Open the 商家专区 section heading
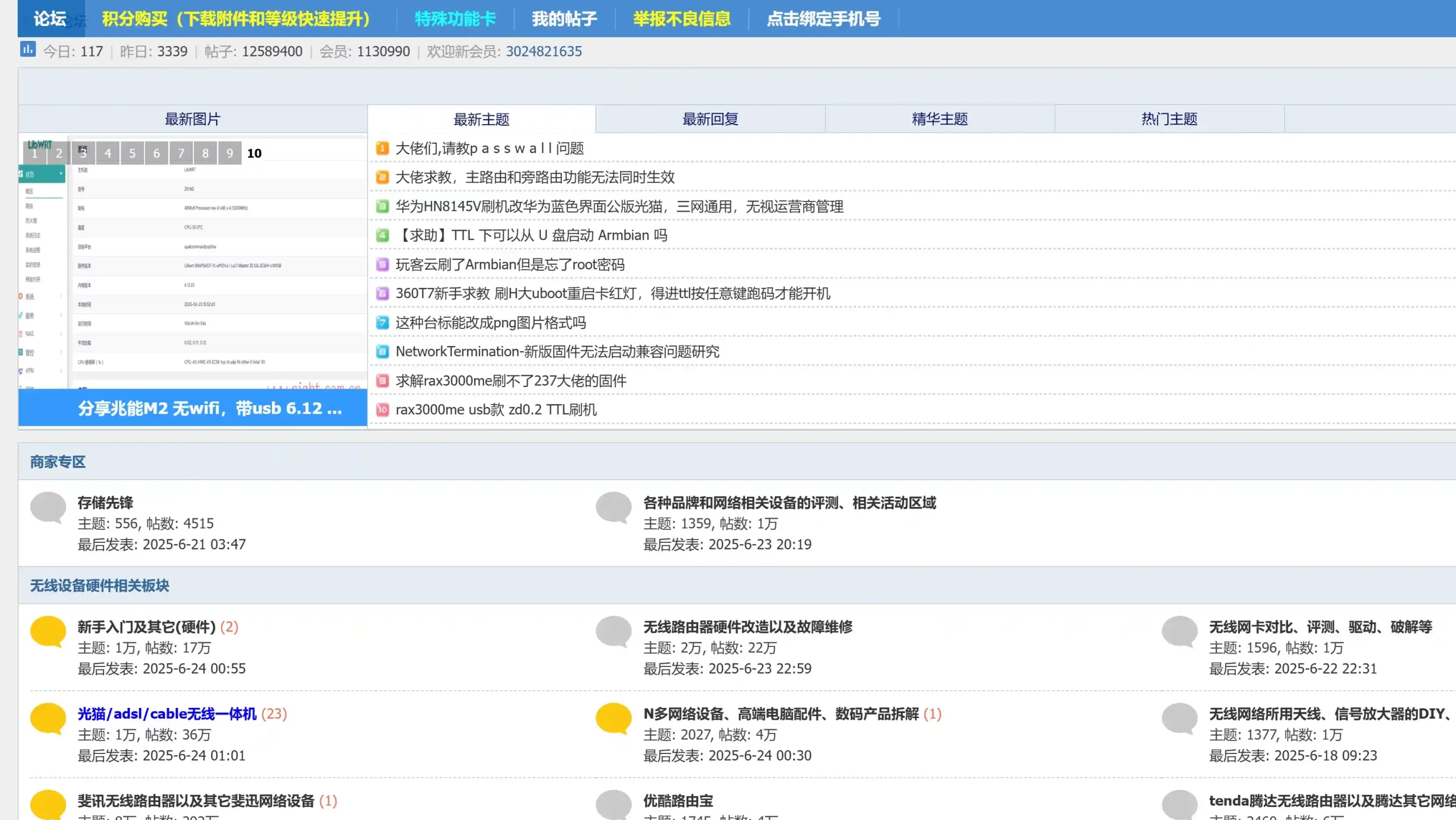This screenshot has width=1456, height=820. [57, 461]
